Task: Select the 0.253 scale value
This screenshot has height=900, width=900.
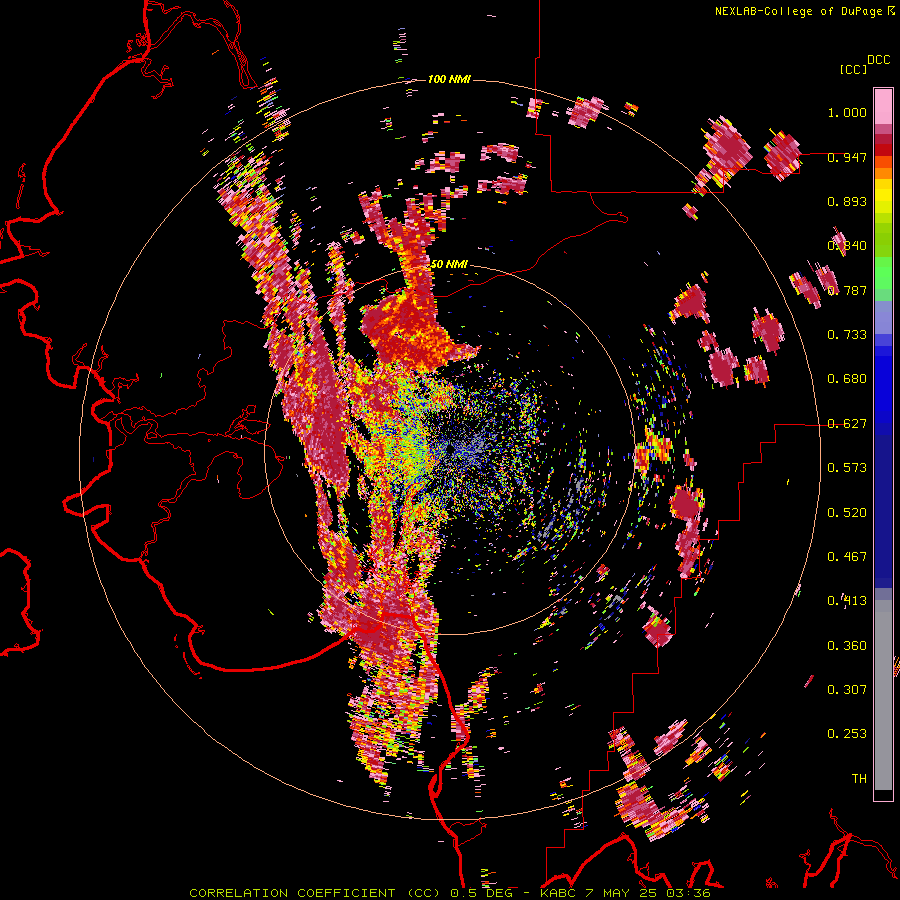Action: click(847, 734)
